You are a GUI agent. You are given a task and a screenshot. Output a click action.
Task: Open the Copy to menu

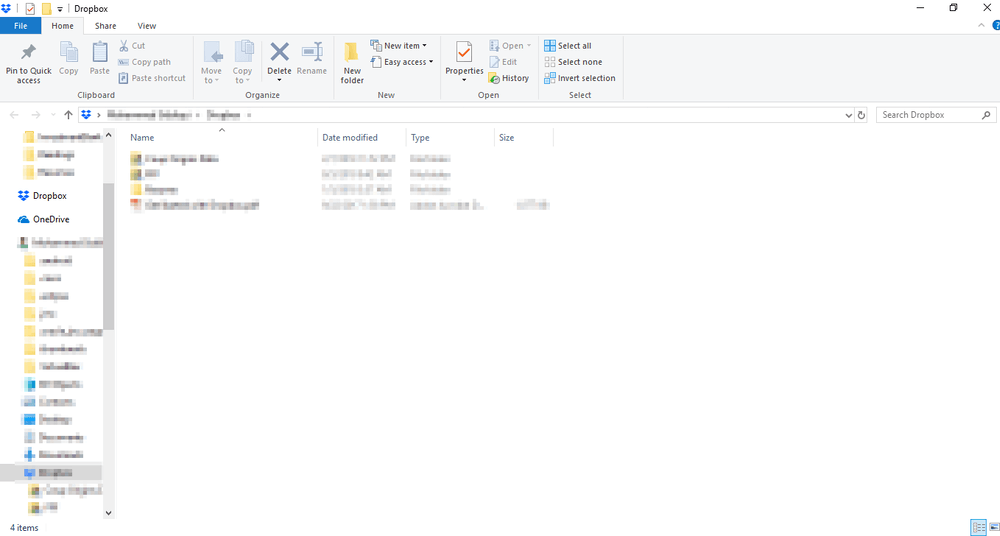click(x=242, y=63)
